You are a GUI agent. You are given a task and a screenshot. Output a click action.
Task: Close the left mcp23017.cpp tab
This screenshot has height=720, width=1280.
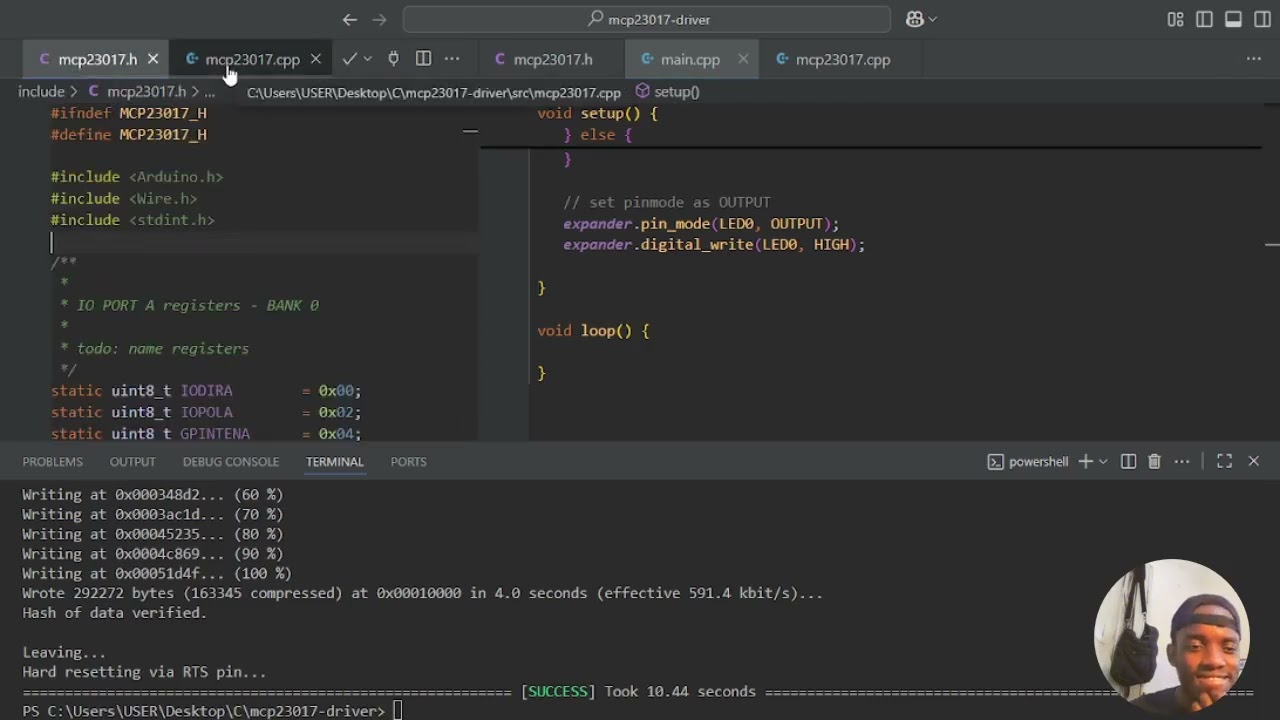coord(316,59)
